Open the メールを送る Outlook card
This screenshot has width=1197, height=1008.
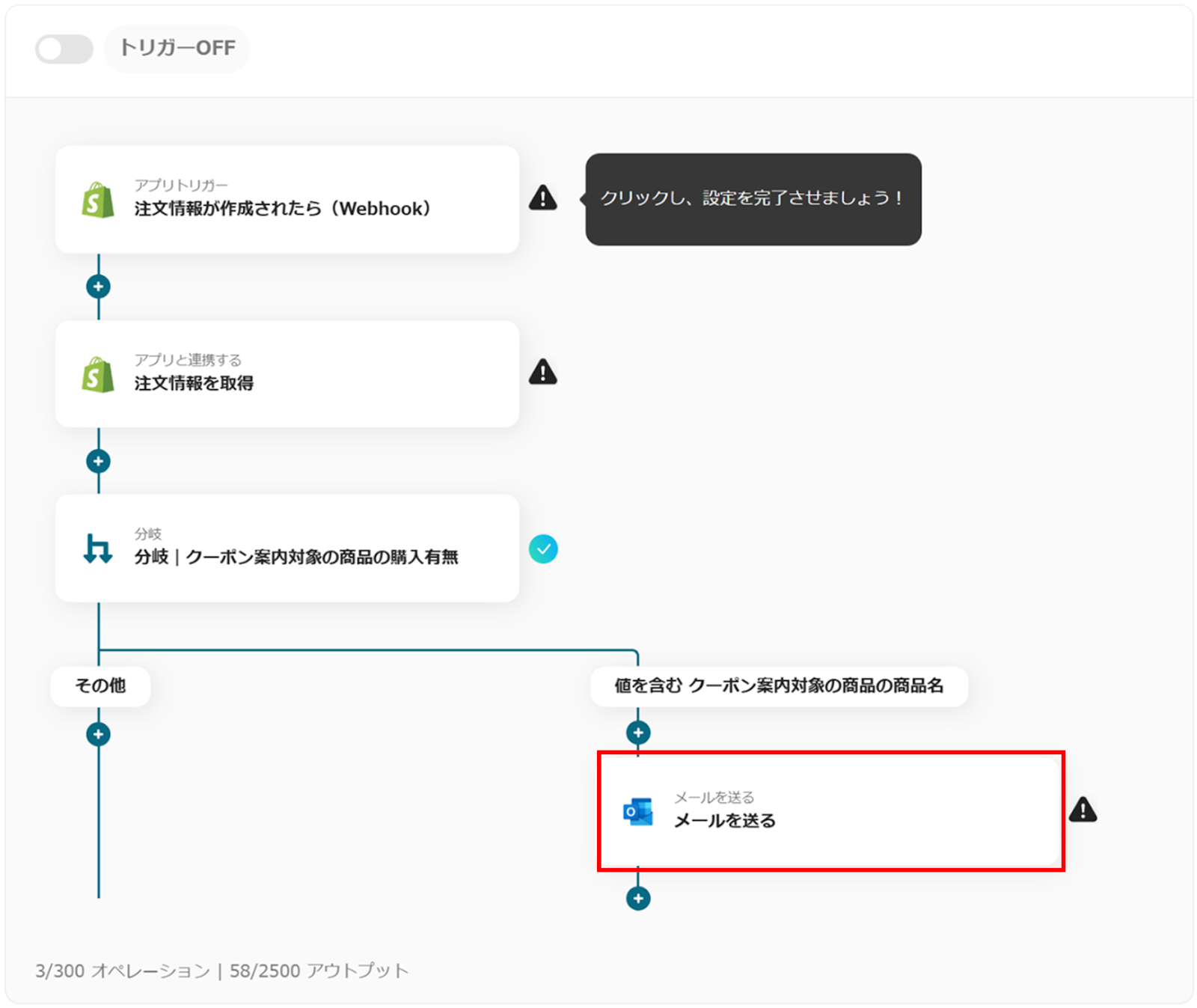point(830,811)
